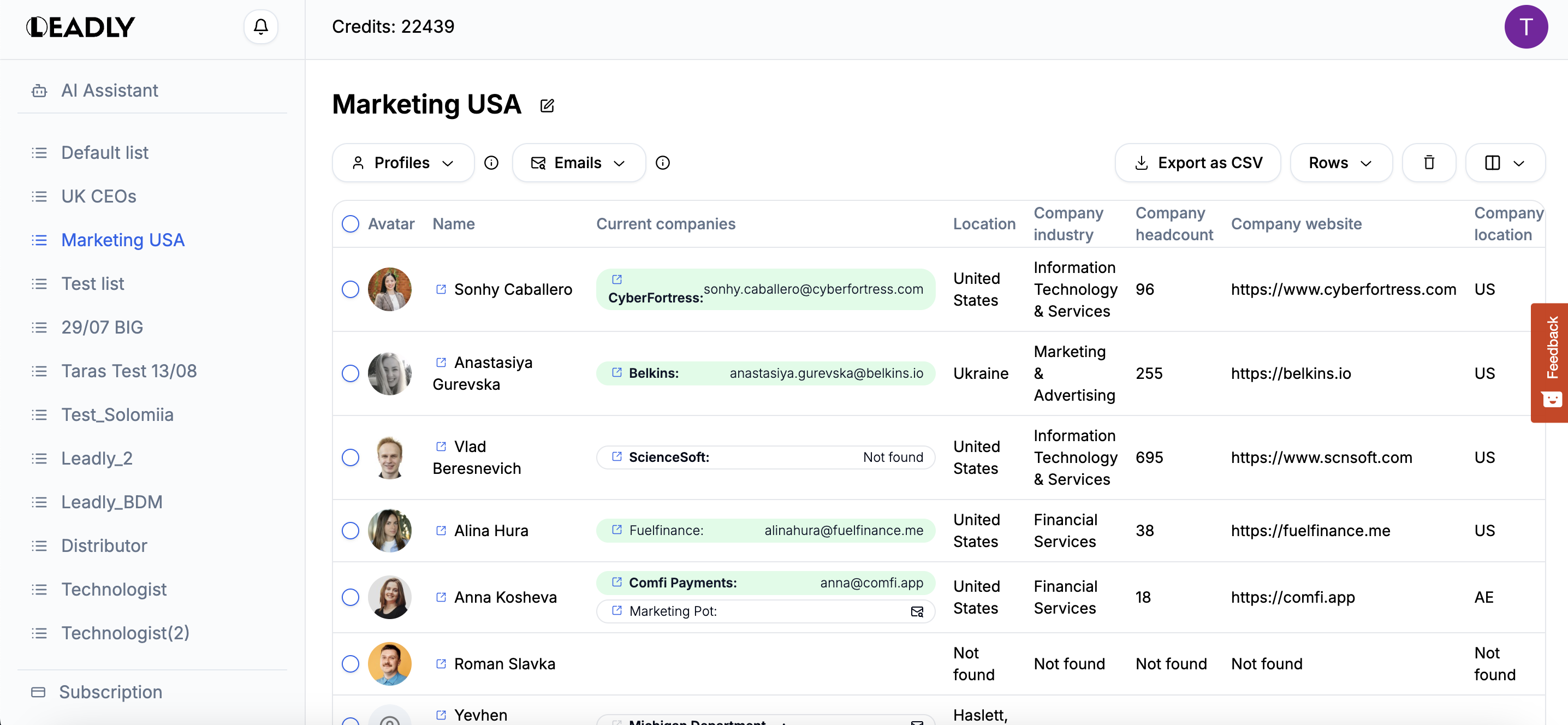The image size is (1568, 725).
Task: Select the Vlad Beresnevich row checkbox
Action: pos(350,457)
